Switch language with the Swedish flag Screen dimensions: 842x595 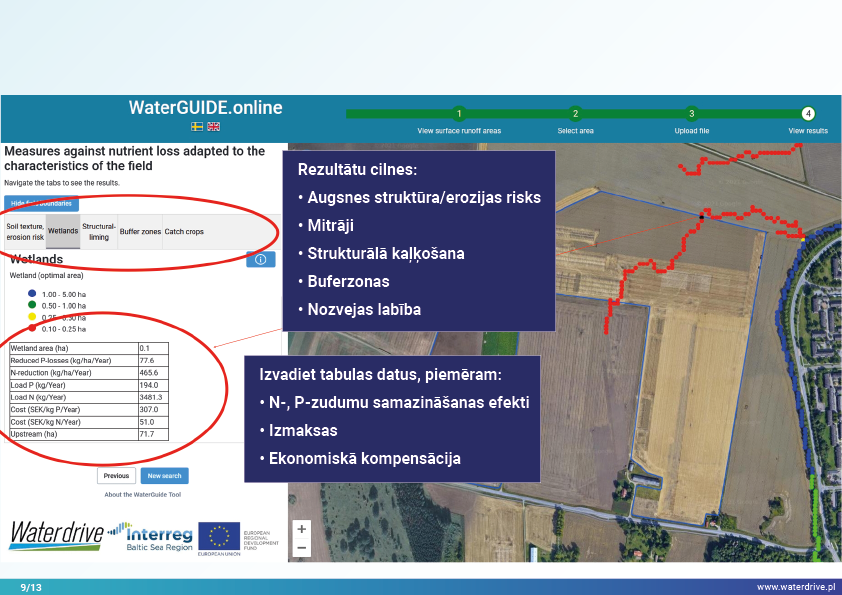(197, 127)
